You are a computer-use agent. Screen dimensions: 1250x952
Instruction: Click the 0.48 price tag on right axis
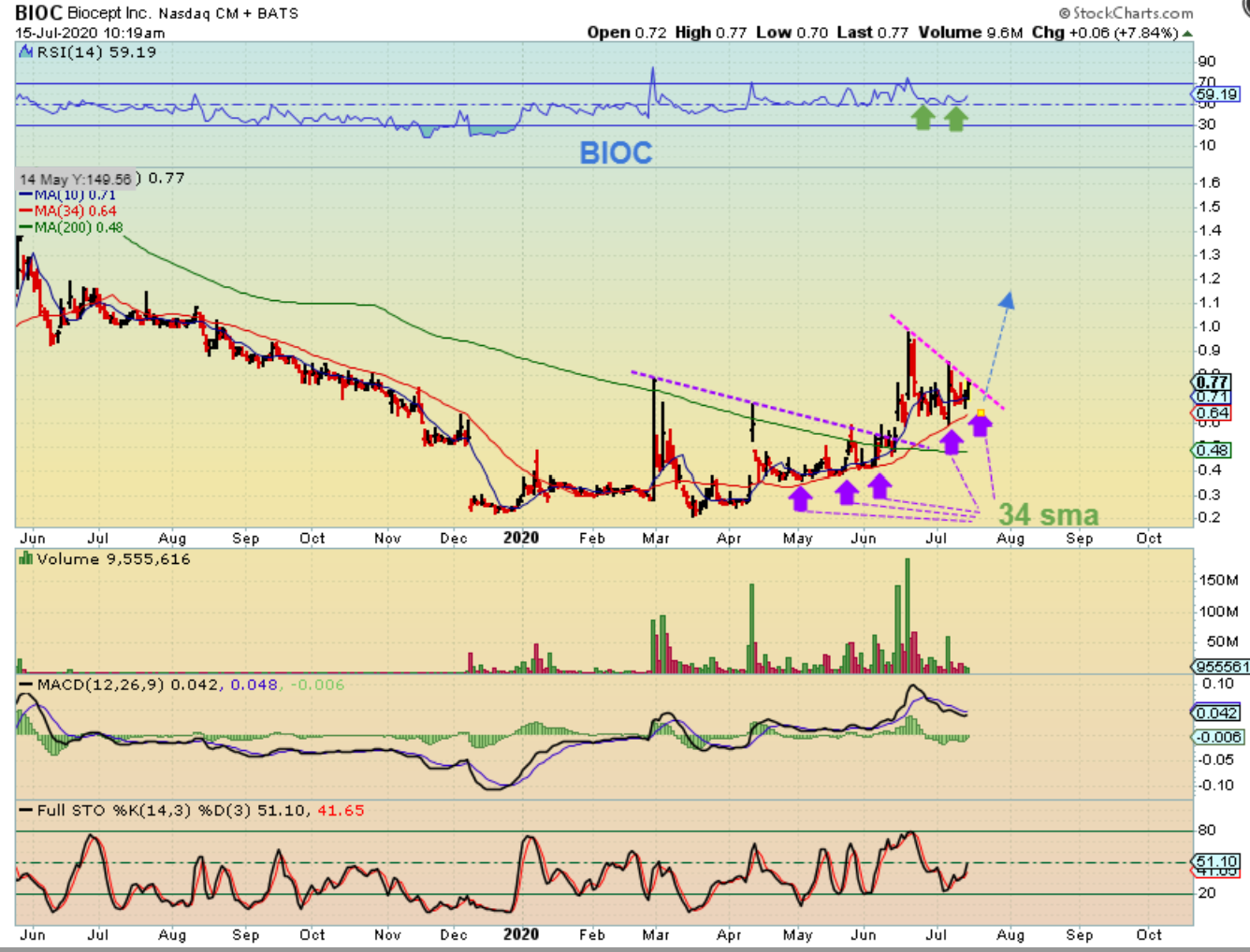tap(1213, 451)
